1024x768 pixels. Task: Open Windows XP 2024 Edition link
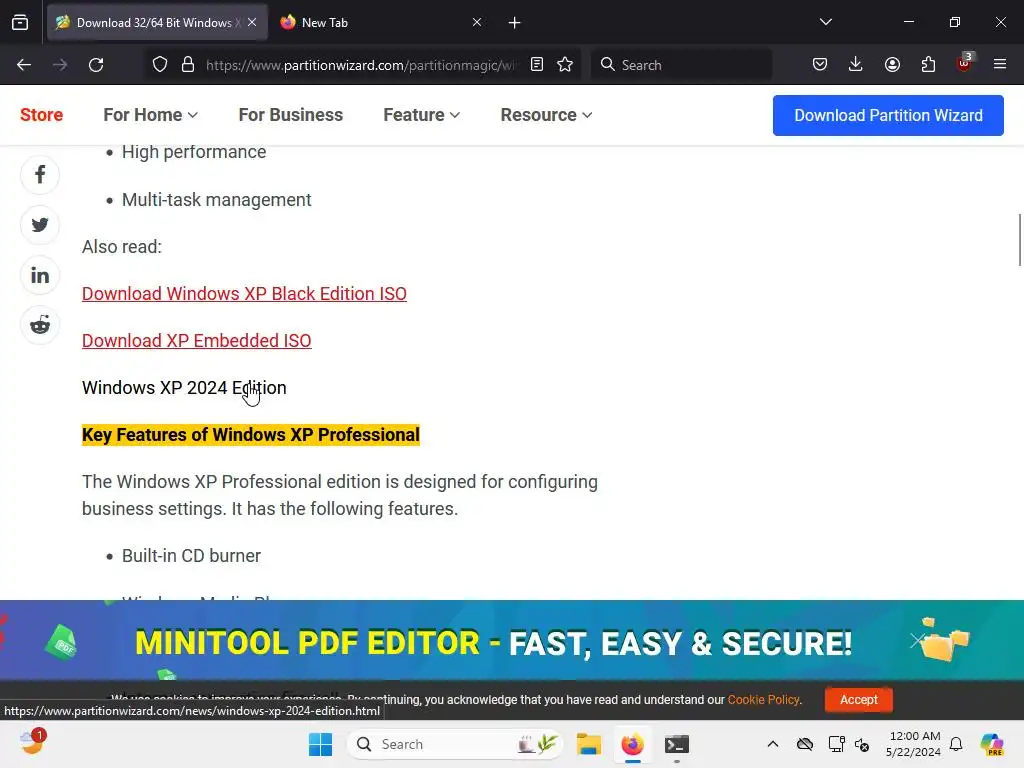[x=184, y=388]
